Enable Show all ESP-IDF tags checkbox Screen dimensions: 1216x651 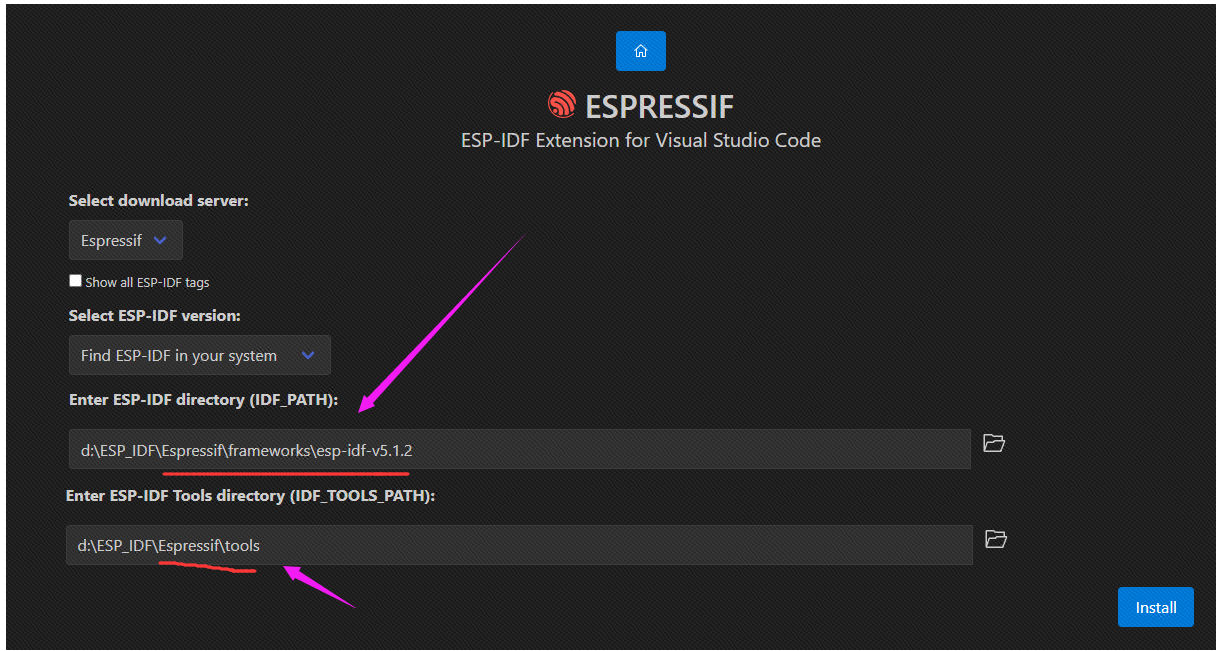[x=75, y=281]
